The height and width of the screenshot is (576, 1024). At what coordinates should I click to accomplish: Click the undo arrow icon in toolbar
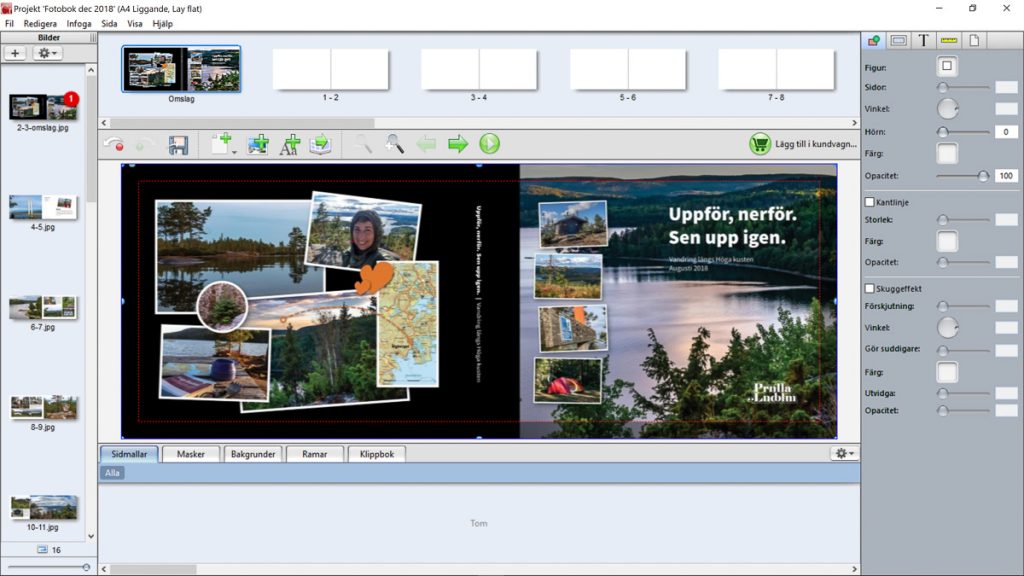(x=114, y=144)
